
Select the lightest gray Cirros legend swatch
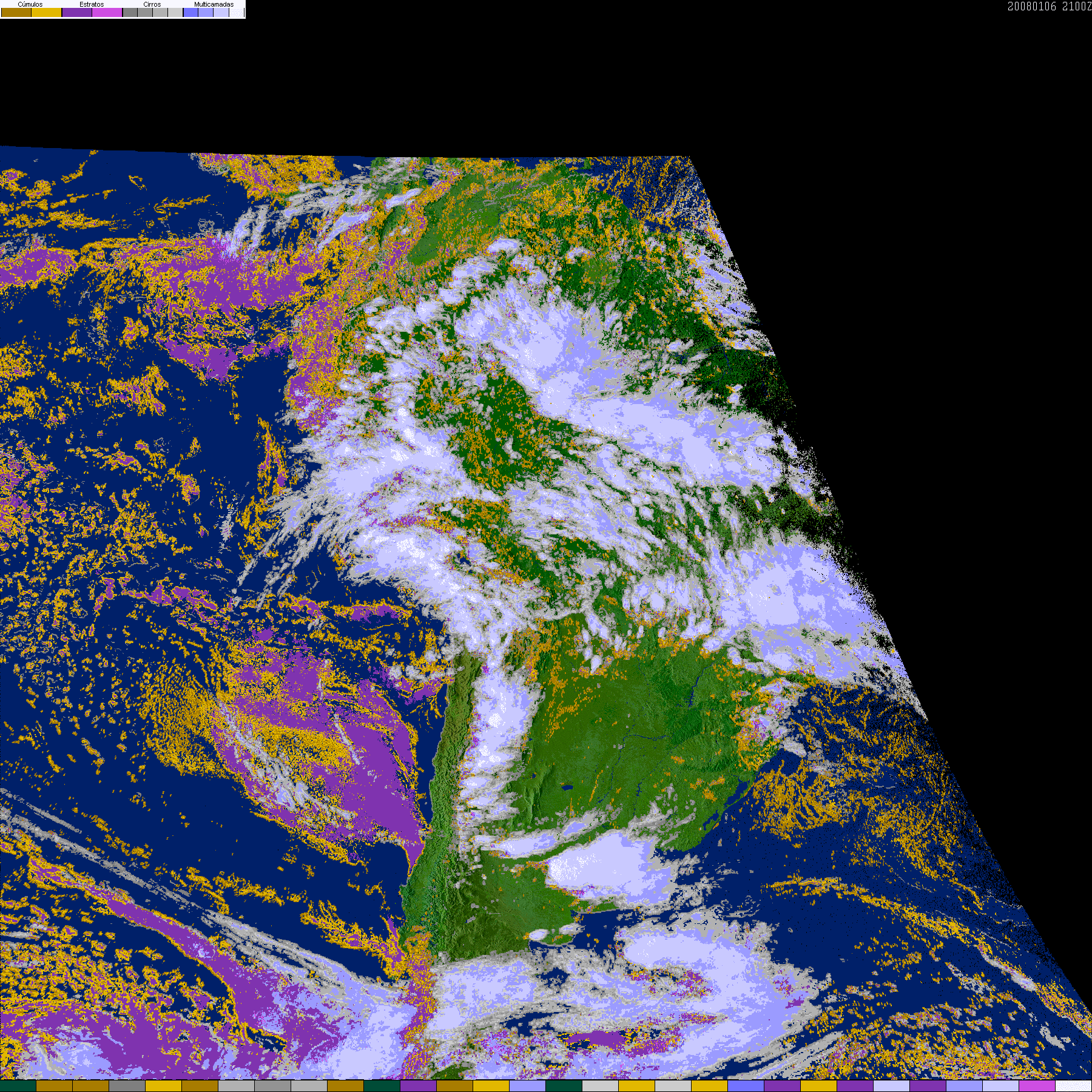(175, 12)
